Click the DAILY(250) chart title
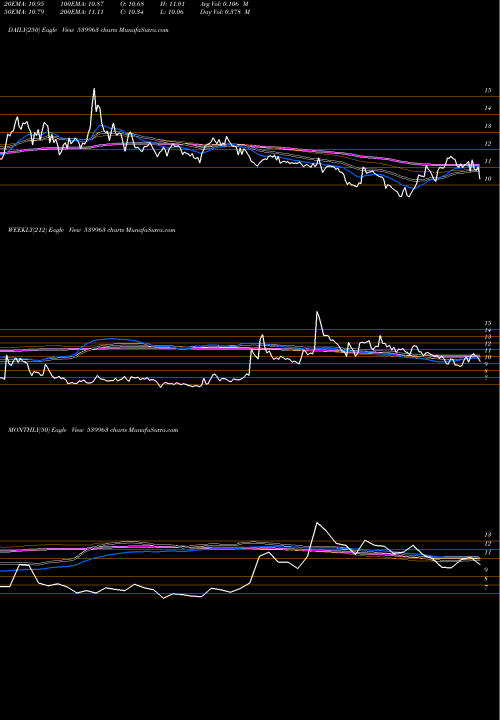The height and width of the screenshot is (720, 500). 88,30
